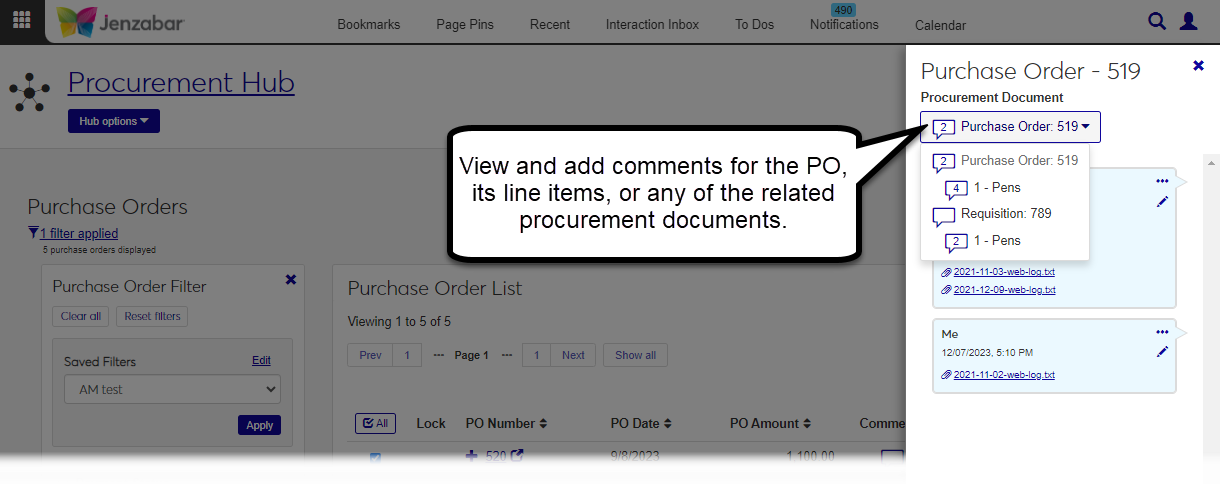Click the Viewing 1 to 5 of 5 text

click(x=399, y=322)
